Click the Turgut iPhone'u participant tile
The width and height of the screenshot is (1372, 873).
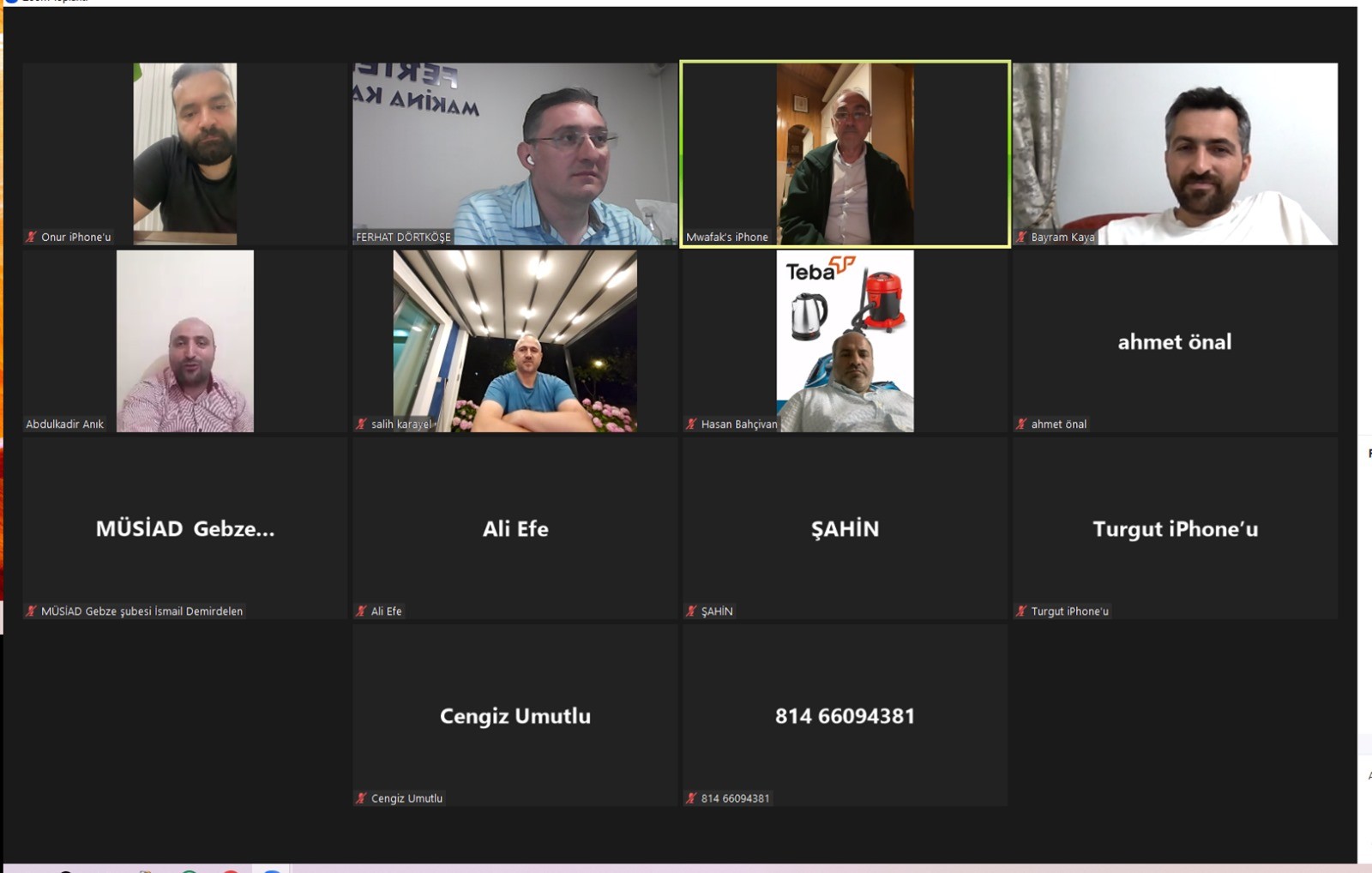[1175, 528]
